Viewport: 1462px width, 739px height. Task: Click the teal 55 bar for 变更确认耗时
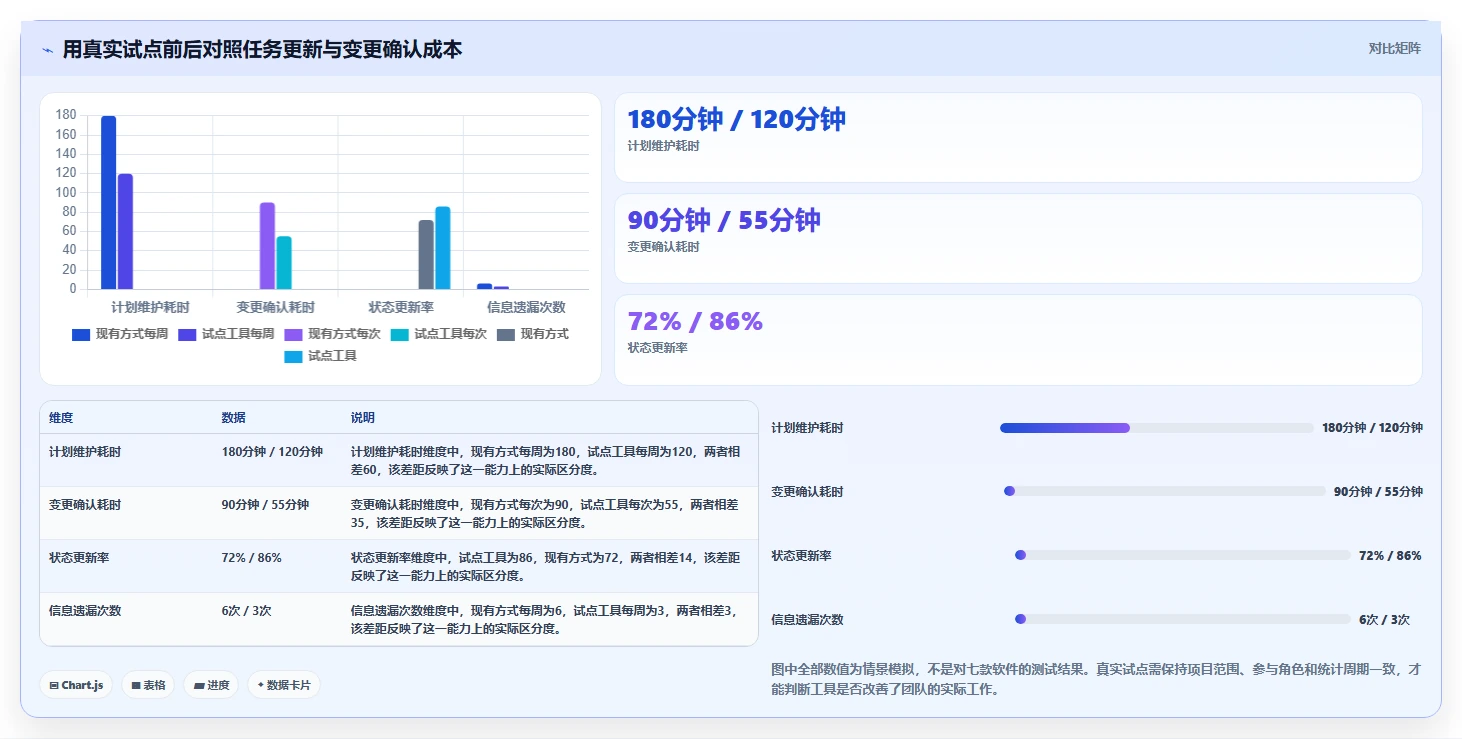tap(284, 263)
